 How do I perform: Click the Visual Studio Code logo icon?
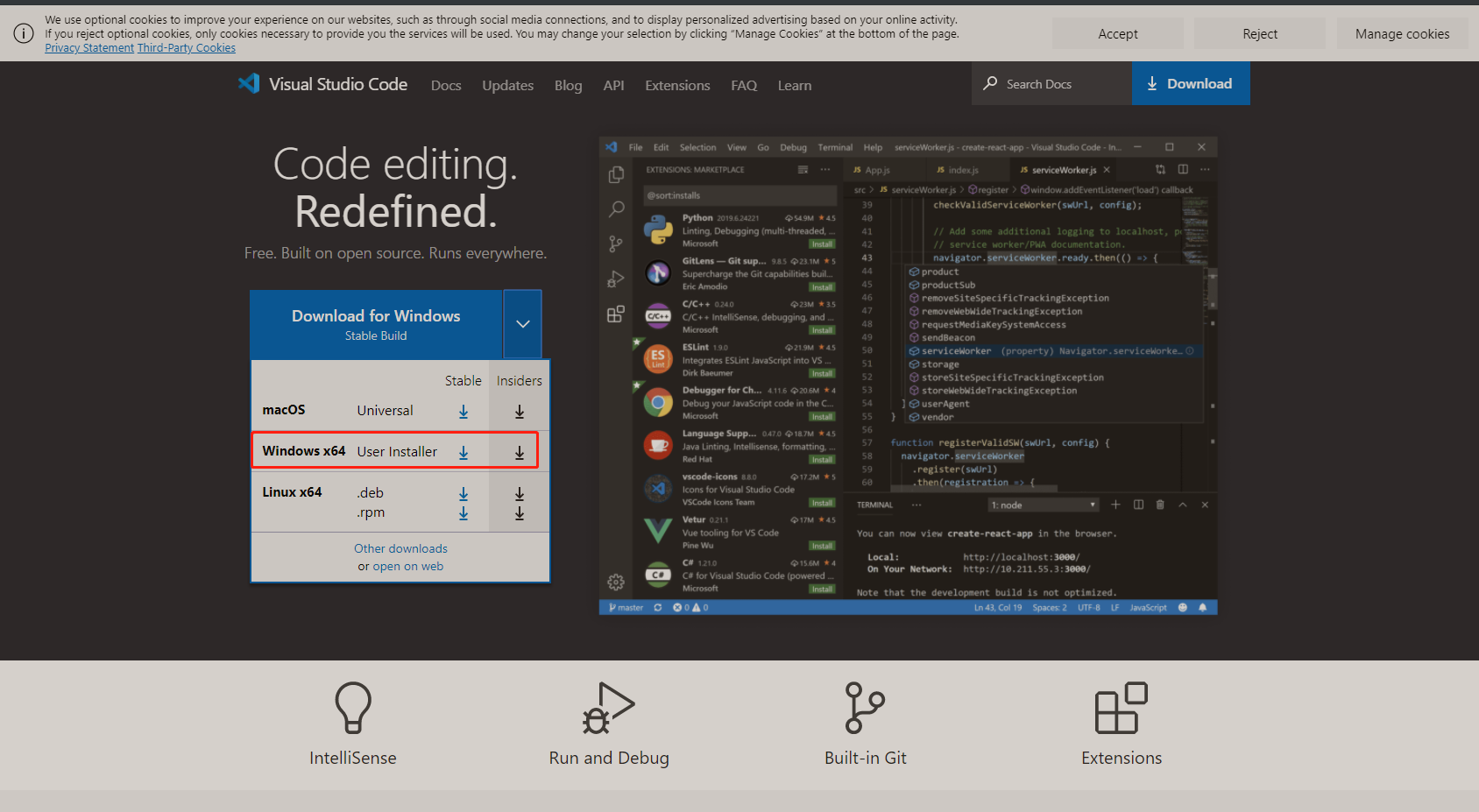click(249, 84)
